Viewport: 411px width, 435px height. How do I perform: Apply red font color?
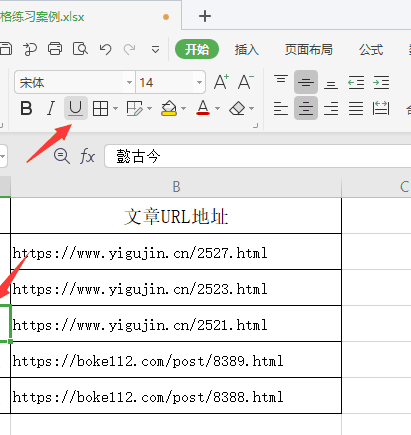203,108
